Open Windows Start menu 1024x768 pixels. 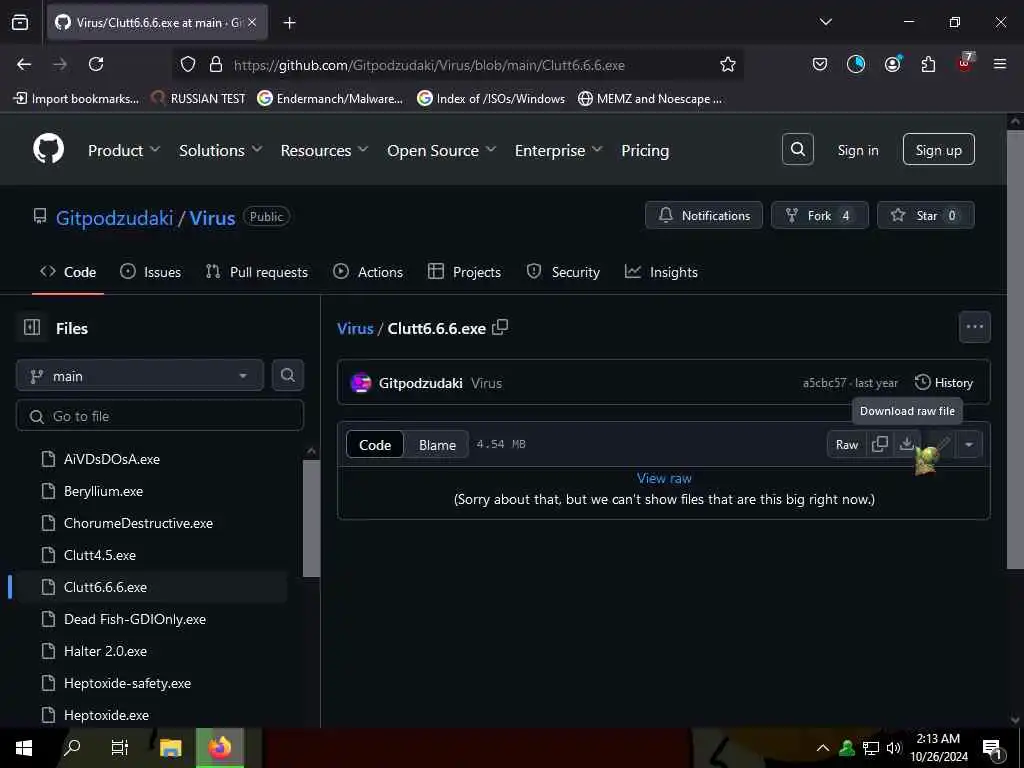pos(24,748)
